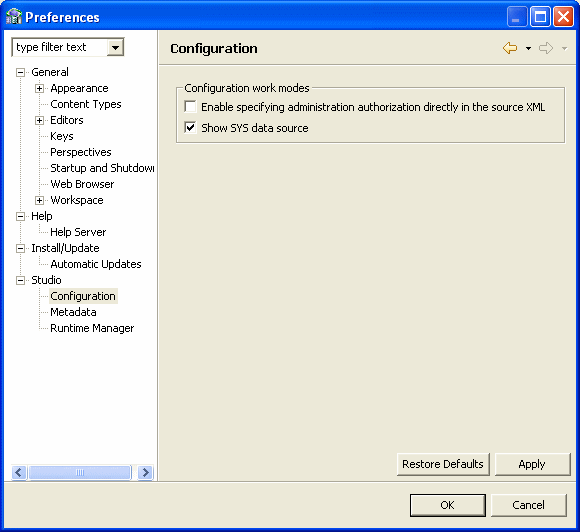
Task: Enable specifying administration authorization in source XML
Action: point(190,107)
